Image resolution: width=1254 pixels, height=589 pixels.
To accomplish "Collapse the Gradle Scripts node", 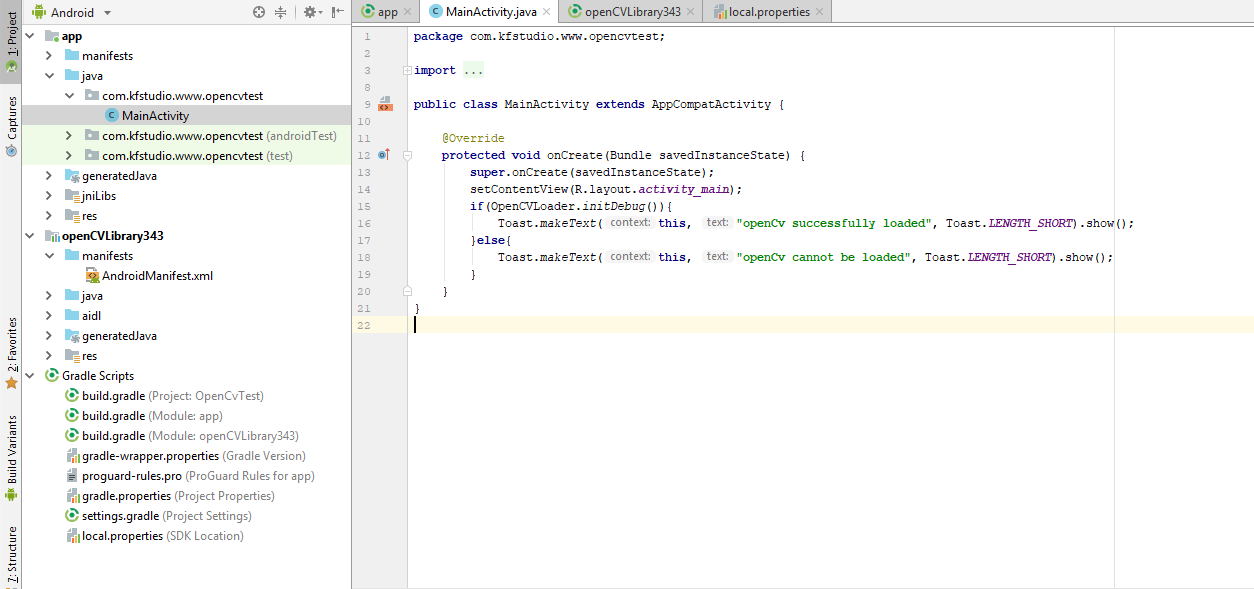I will [30, 376].
